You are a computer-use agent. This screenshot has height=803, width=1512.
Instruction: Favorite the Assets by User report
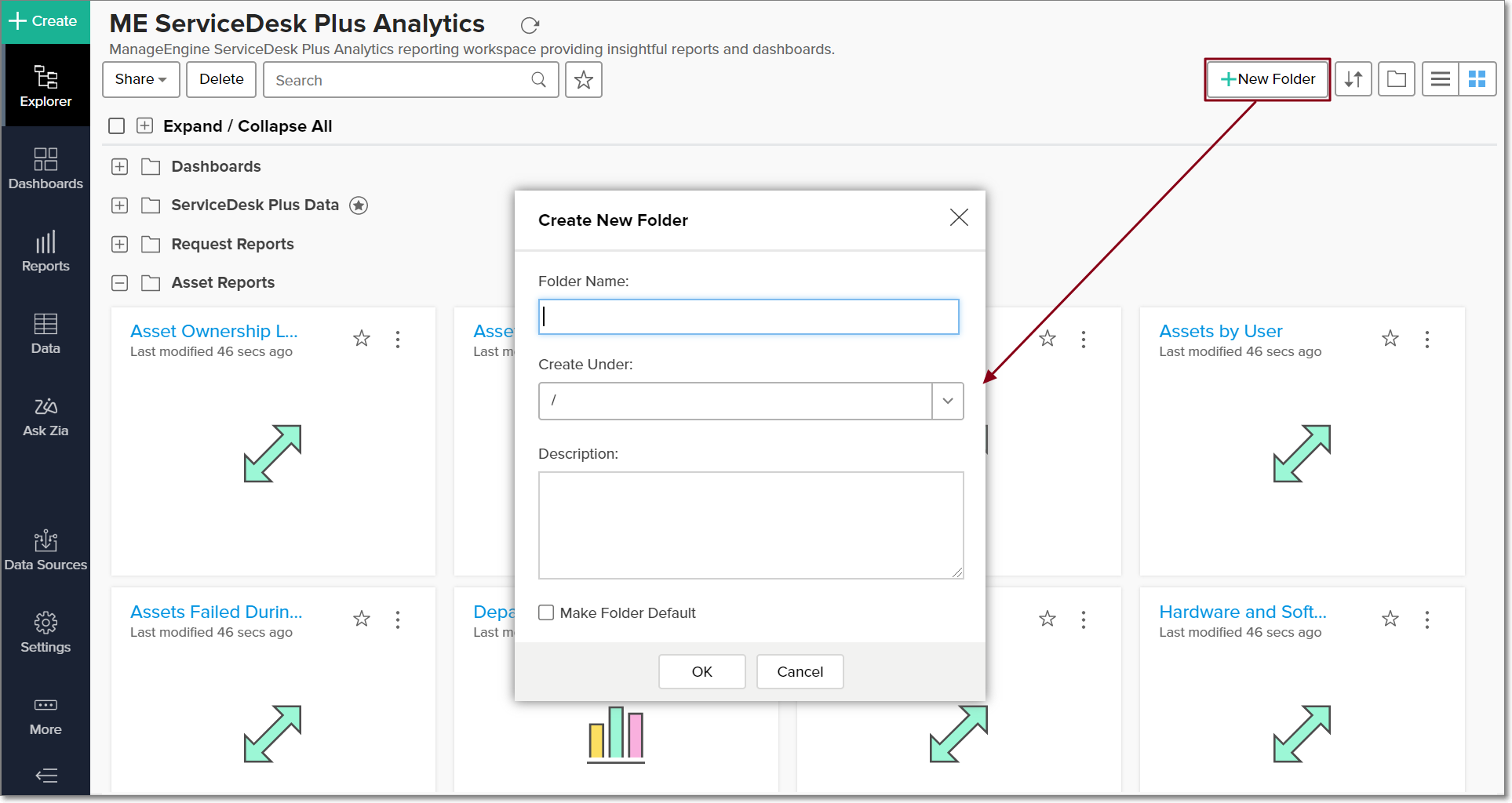[x=1390, y=339]
